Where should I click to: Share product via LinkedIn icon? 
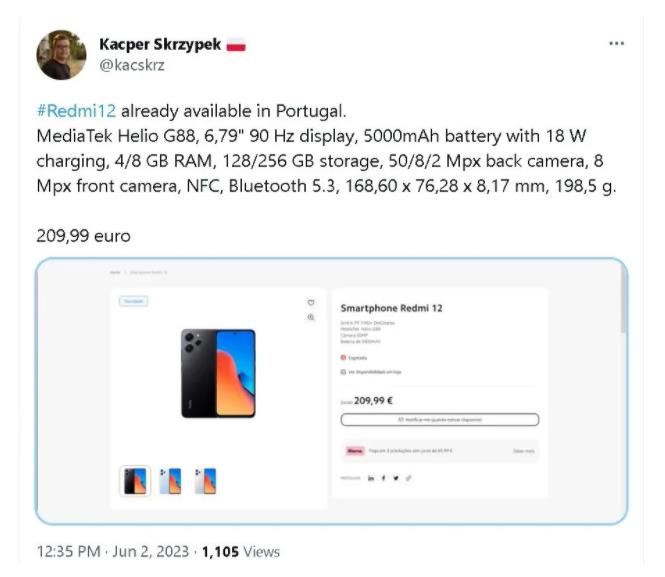(x=371, y=478)
